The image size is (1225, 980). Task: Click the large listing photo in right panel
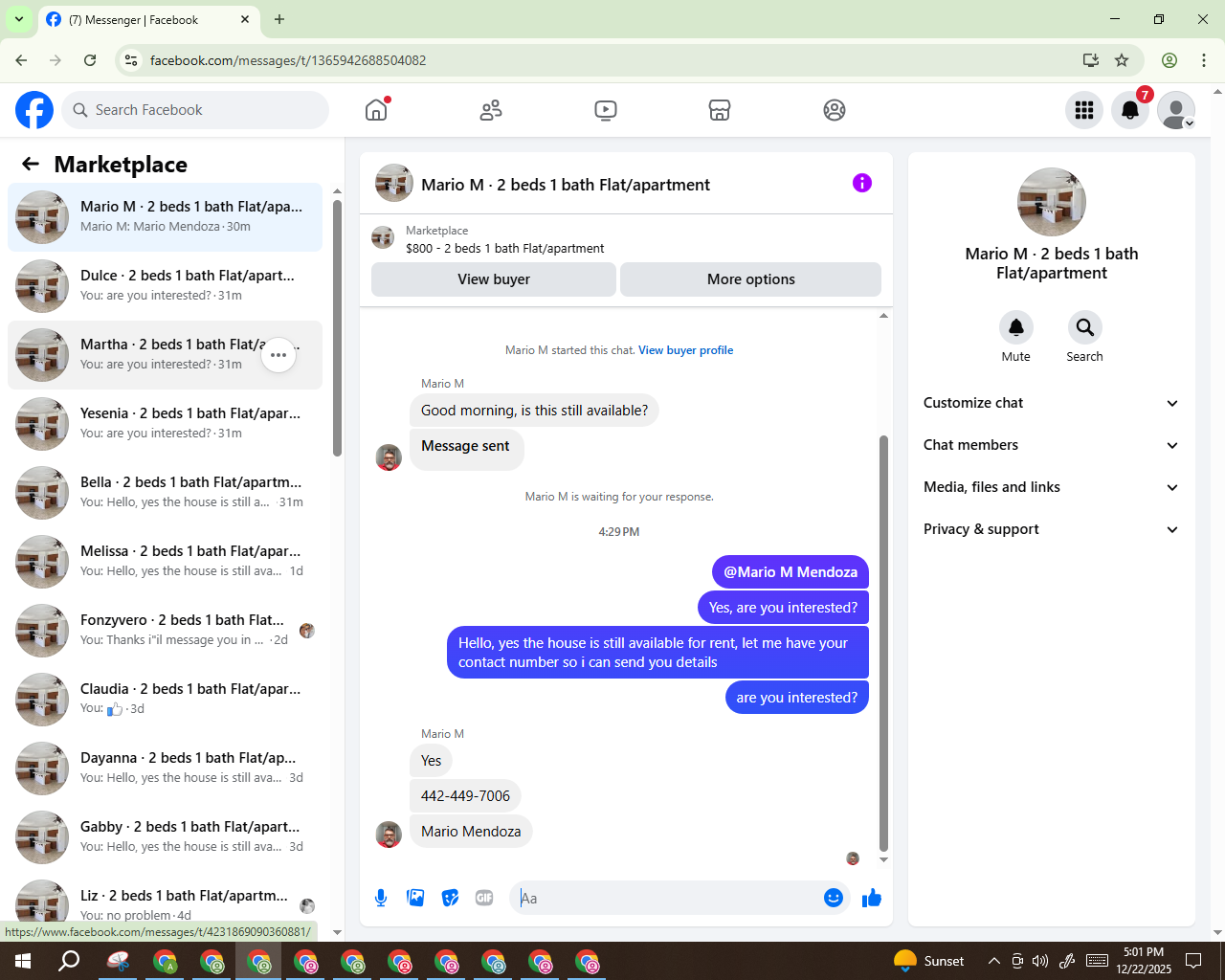point(1052,202)
